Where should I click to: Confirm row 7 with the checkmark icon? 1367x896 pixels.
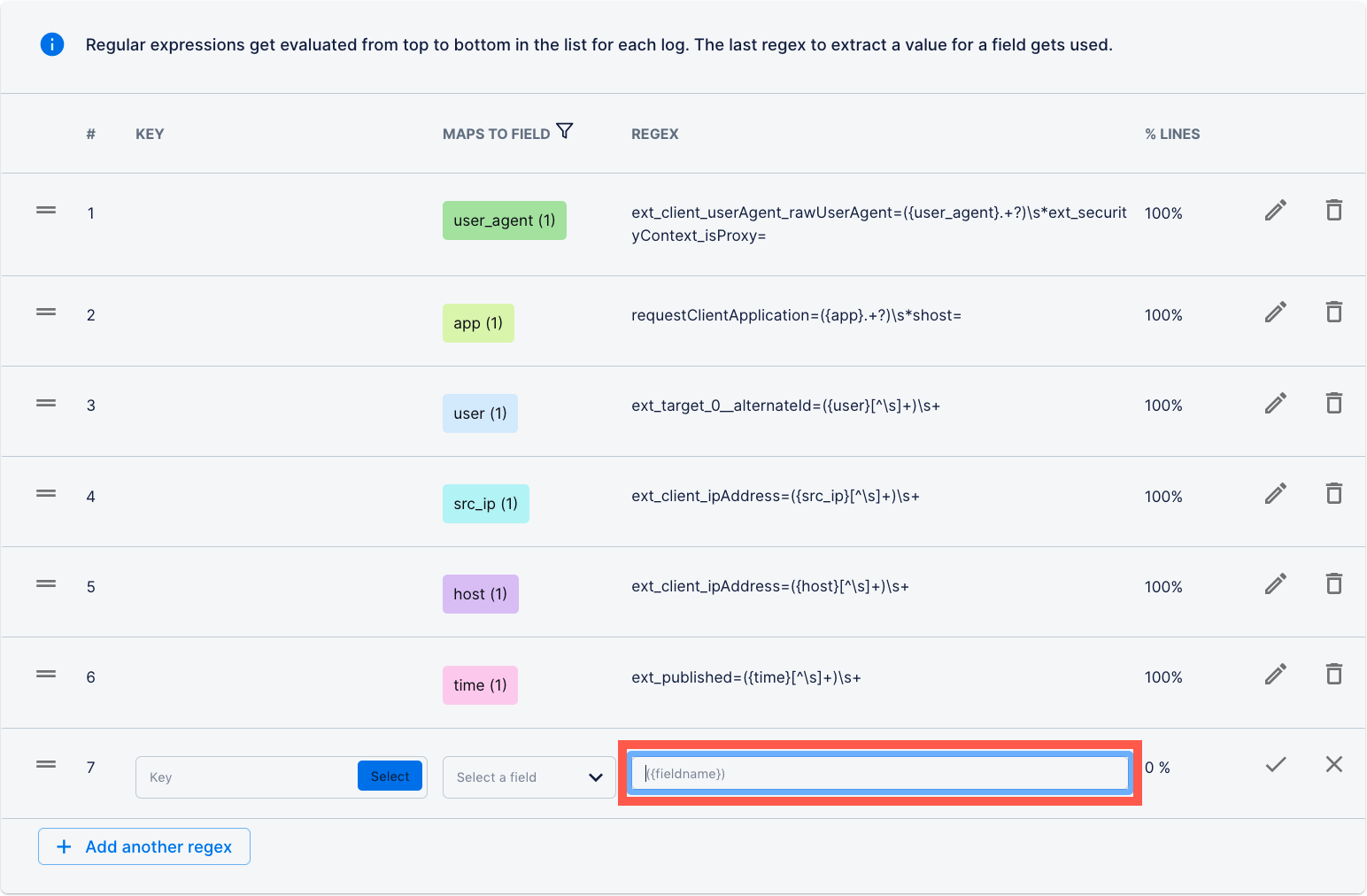click(x=1275, y=764)
